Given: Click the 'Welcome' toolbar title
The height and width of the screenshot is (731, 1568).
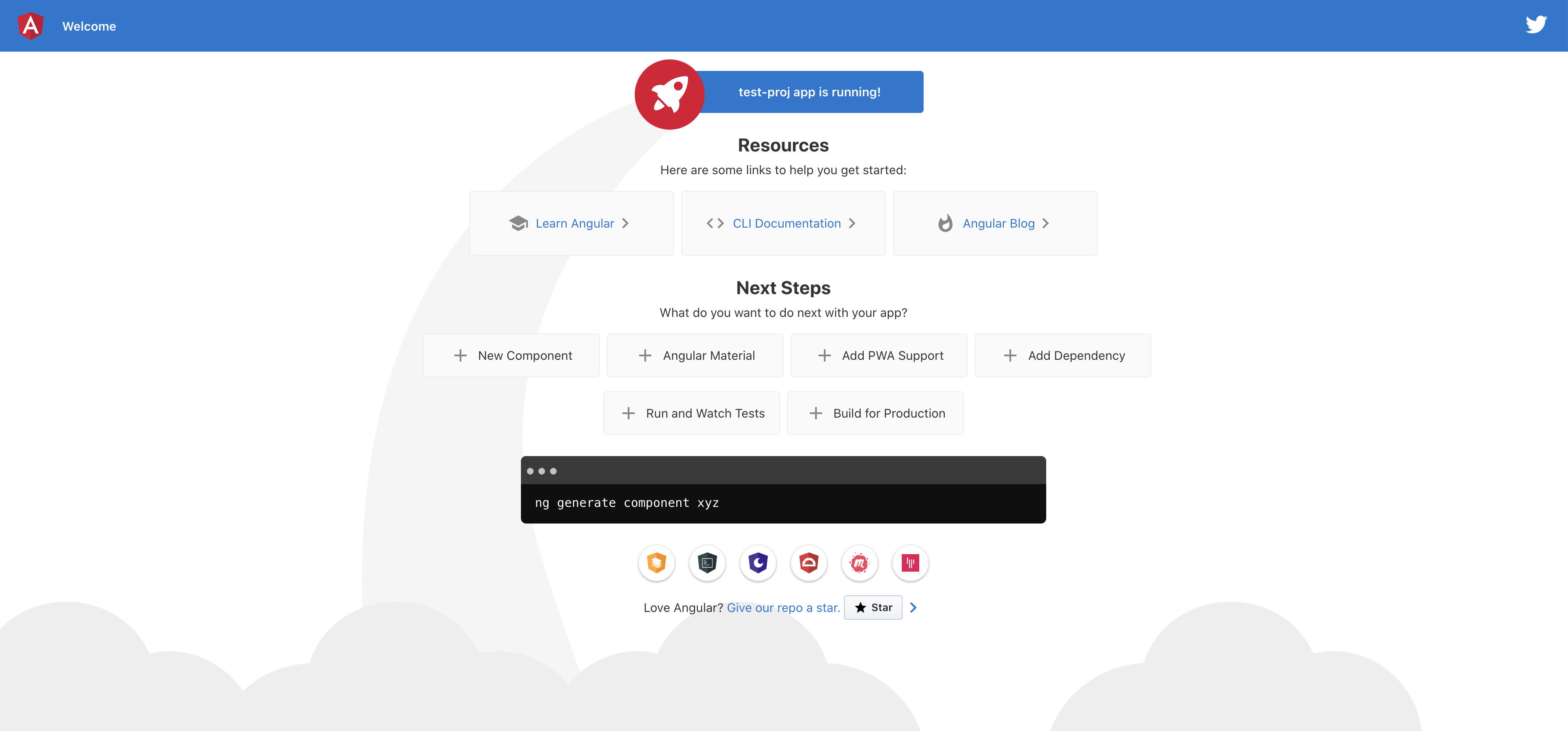Looking at the screenshot, I should [89, 26].
